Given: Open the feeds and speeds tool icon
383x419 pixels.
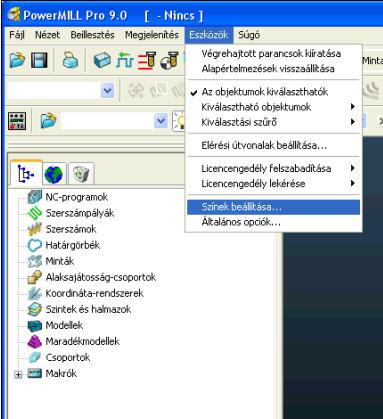Looking at the screenshot, I should pos(147,60).
